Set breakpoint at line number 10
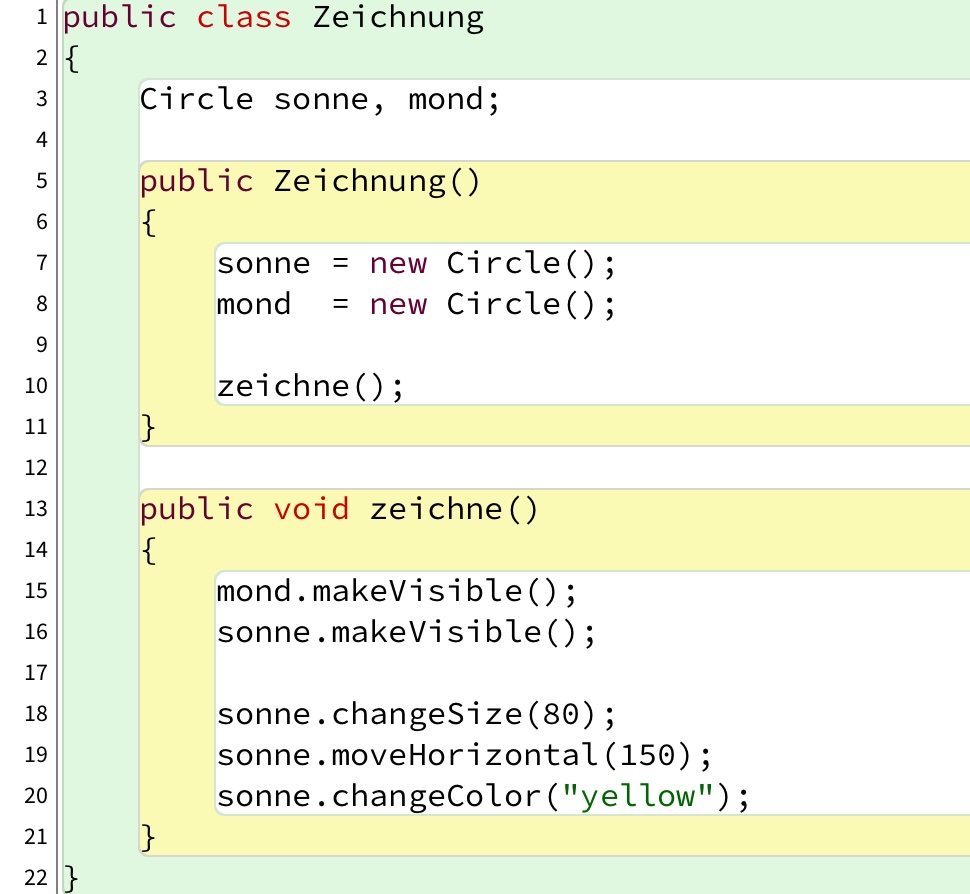 pos(36,387)
